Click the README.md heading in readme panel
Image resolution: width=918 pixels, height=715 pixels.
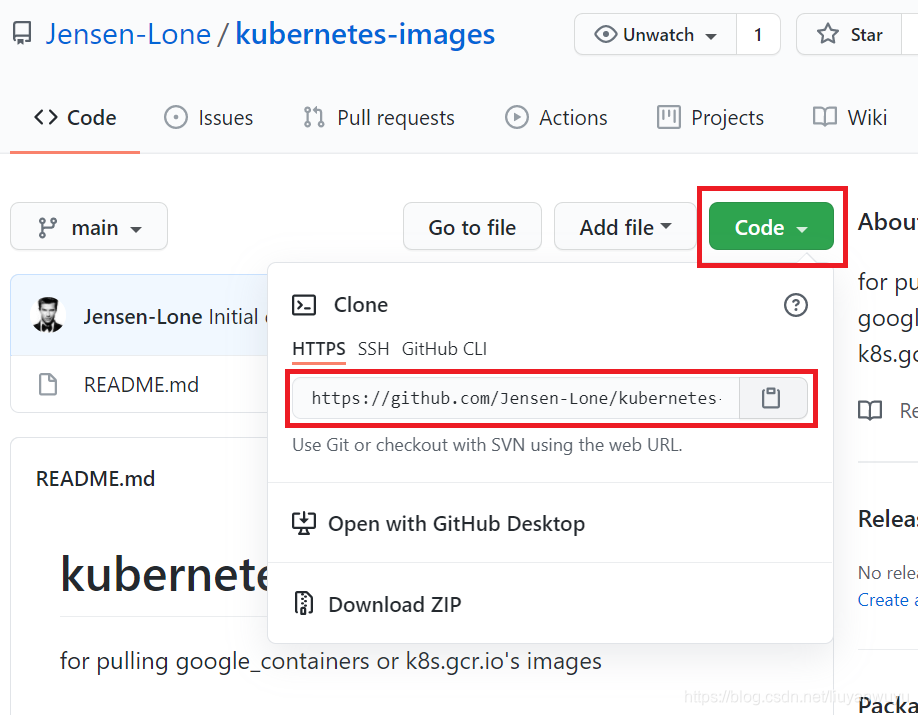pos(95,479)
